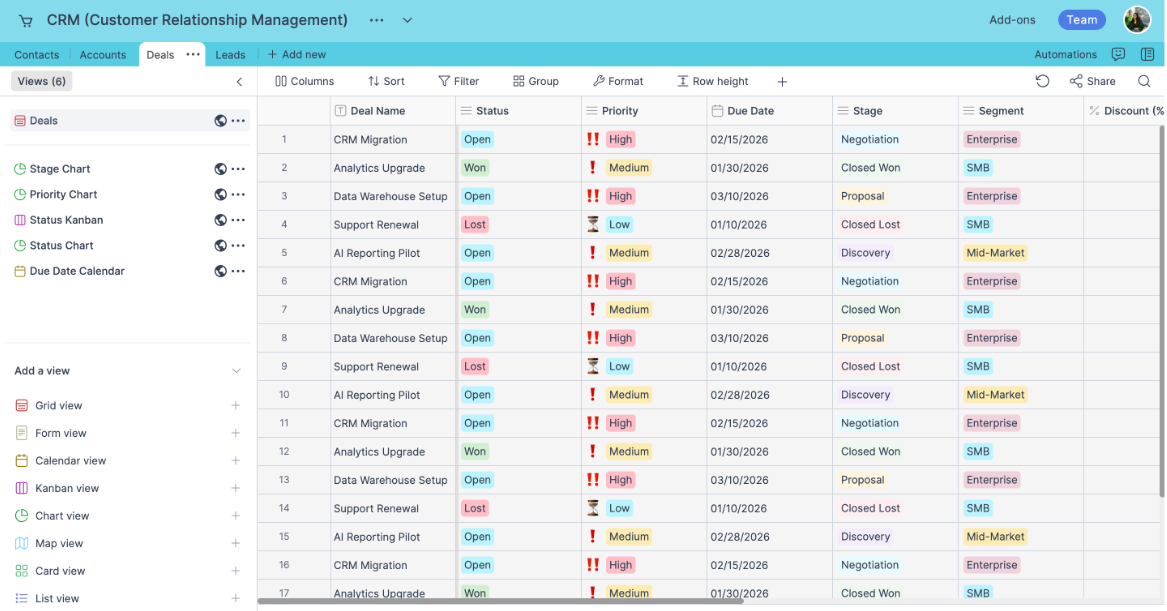1167x611 pixels.
Task: Open the side panel icon beside comments
Action: coord(1147,55)
